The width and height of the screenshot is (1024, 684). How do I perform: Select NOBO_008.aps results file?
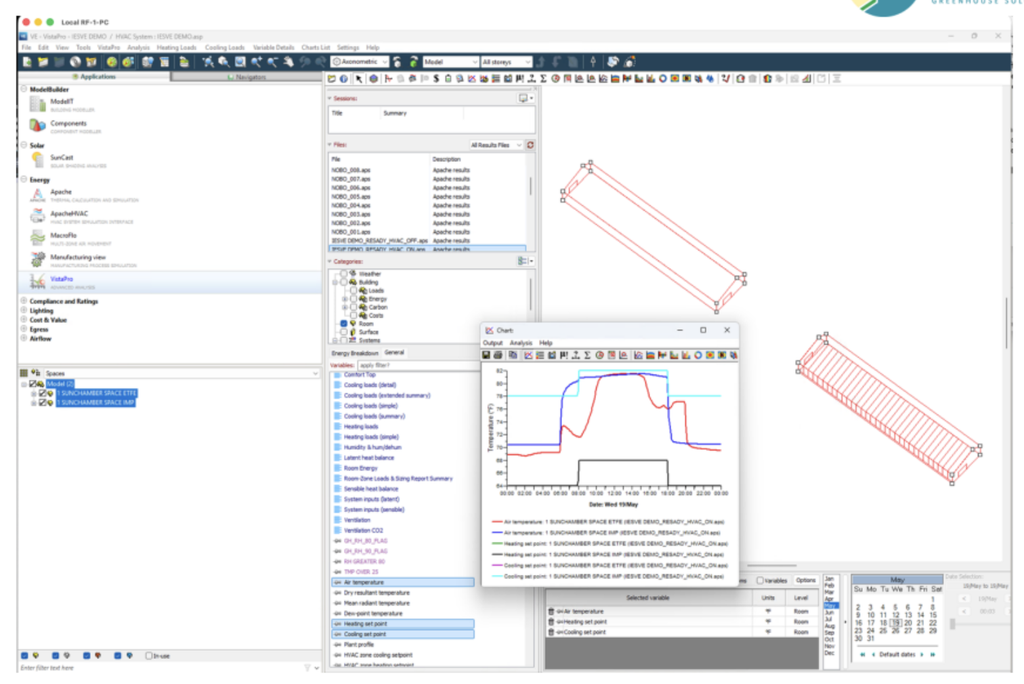click(351, 171)
